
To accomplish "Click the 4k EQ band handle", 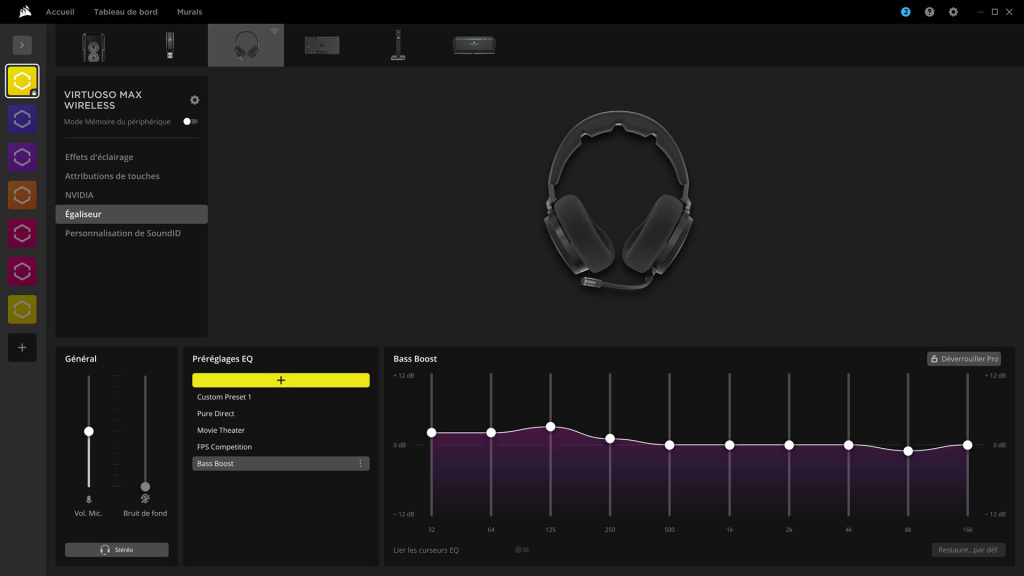I will pyautogui.click(x=848, y=445).
